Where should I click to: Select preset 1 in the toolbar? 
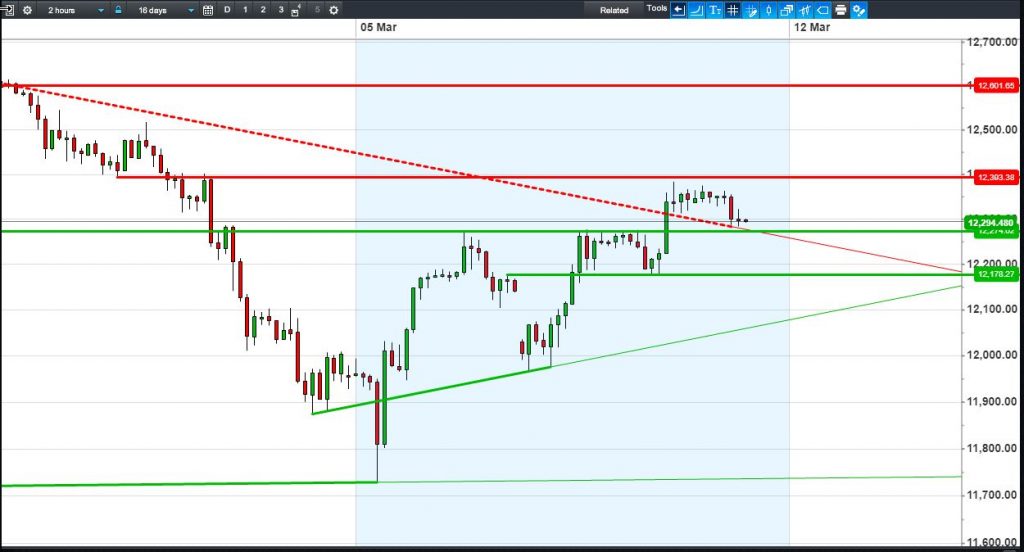click(x=246, y=10)
